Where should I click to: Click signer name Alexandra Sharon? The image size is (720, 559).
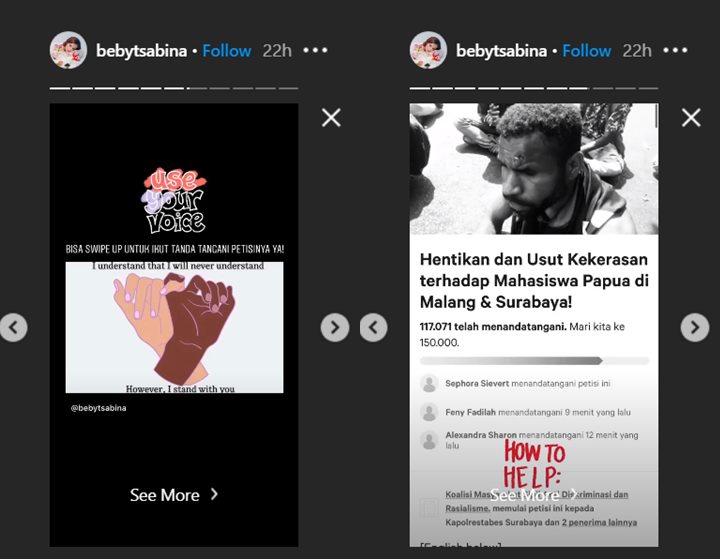481,435
